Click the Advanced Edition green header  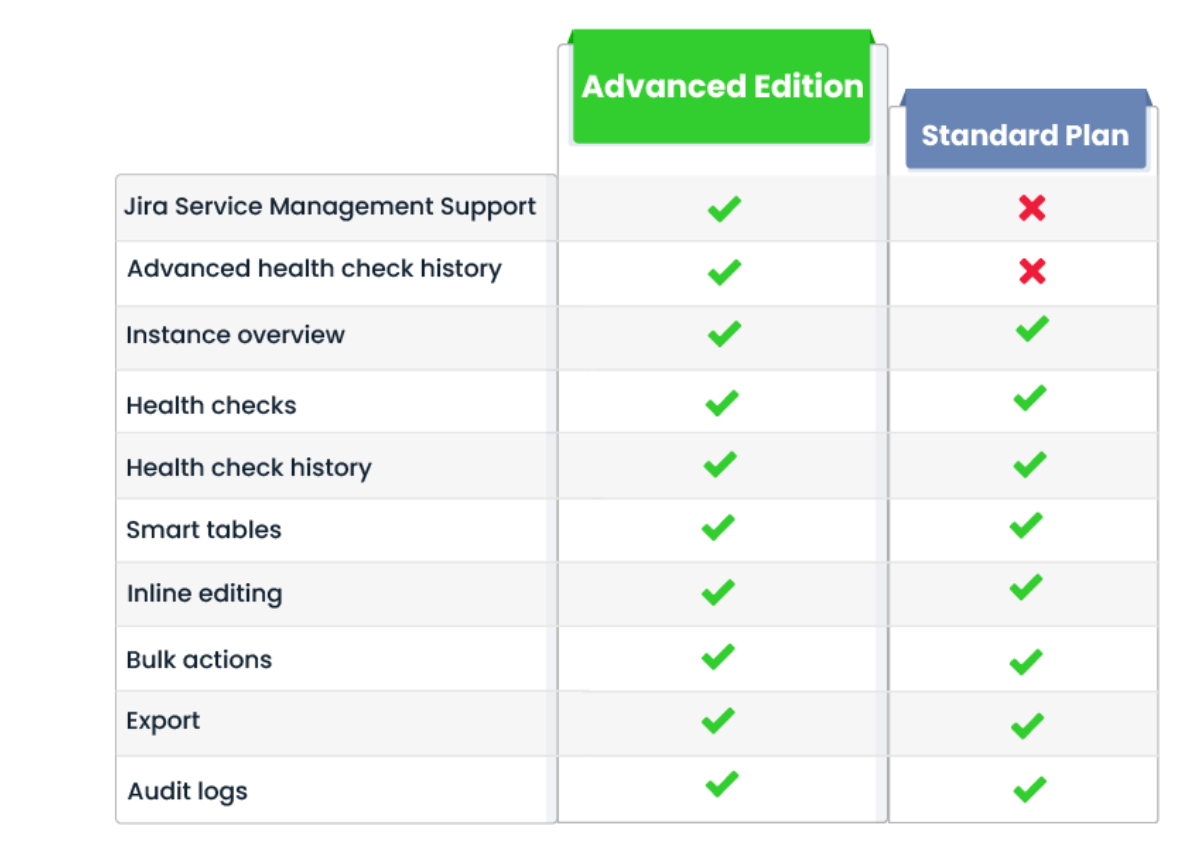[722, 88]
